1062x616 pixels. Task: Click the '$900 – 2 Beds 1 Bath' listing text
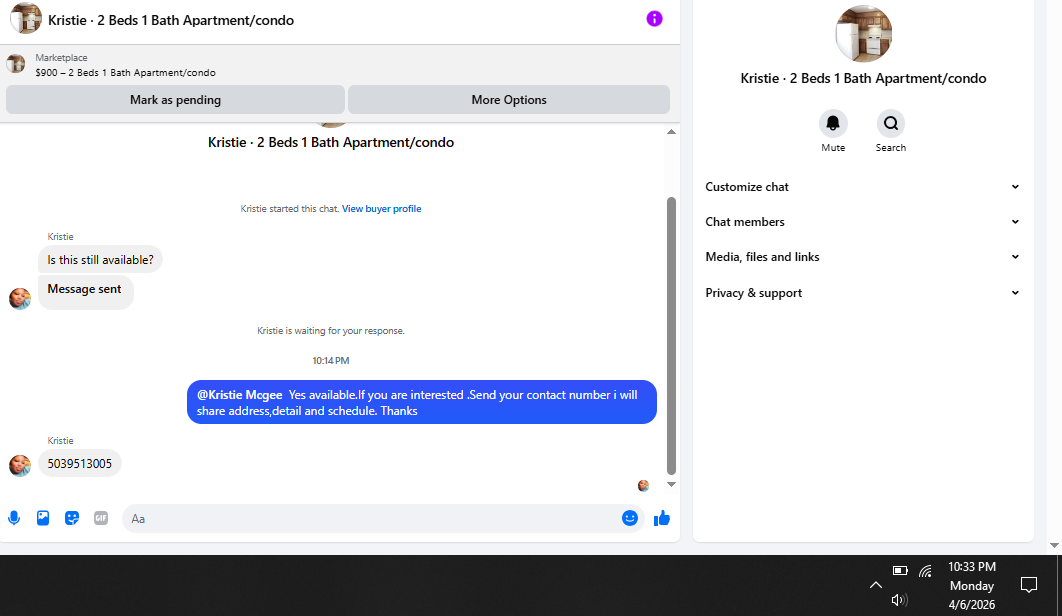tap(126, 73)
